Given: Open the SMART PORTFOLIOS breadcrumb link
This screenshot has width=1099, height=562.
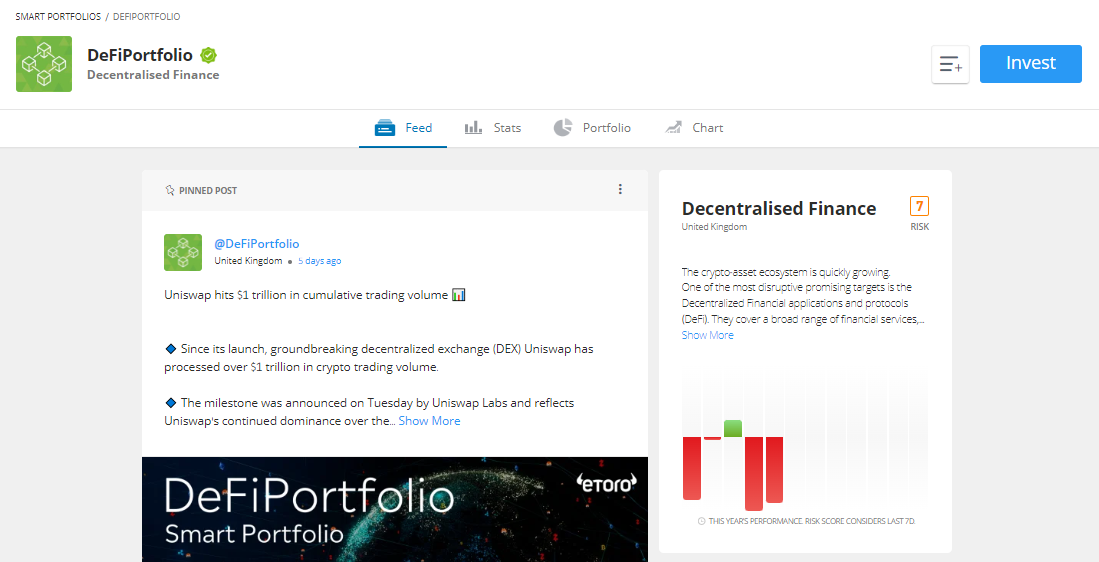Looking at the screenshot, I should tap(58, 16).
